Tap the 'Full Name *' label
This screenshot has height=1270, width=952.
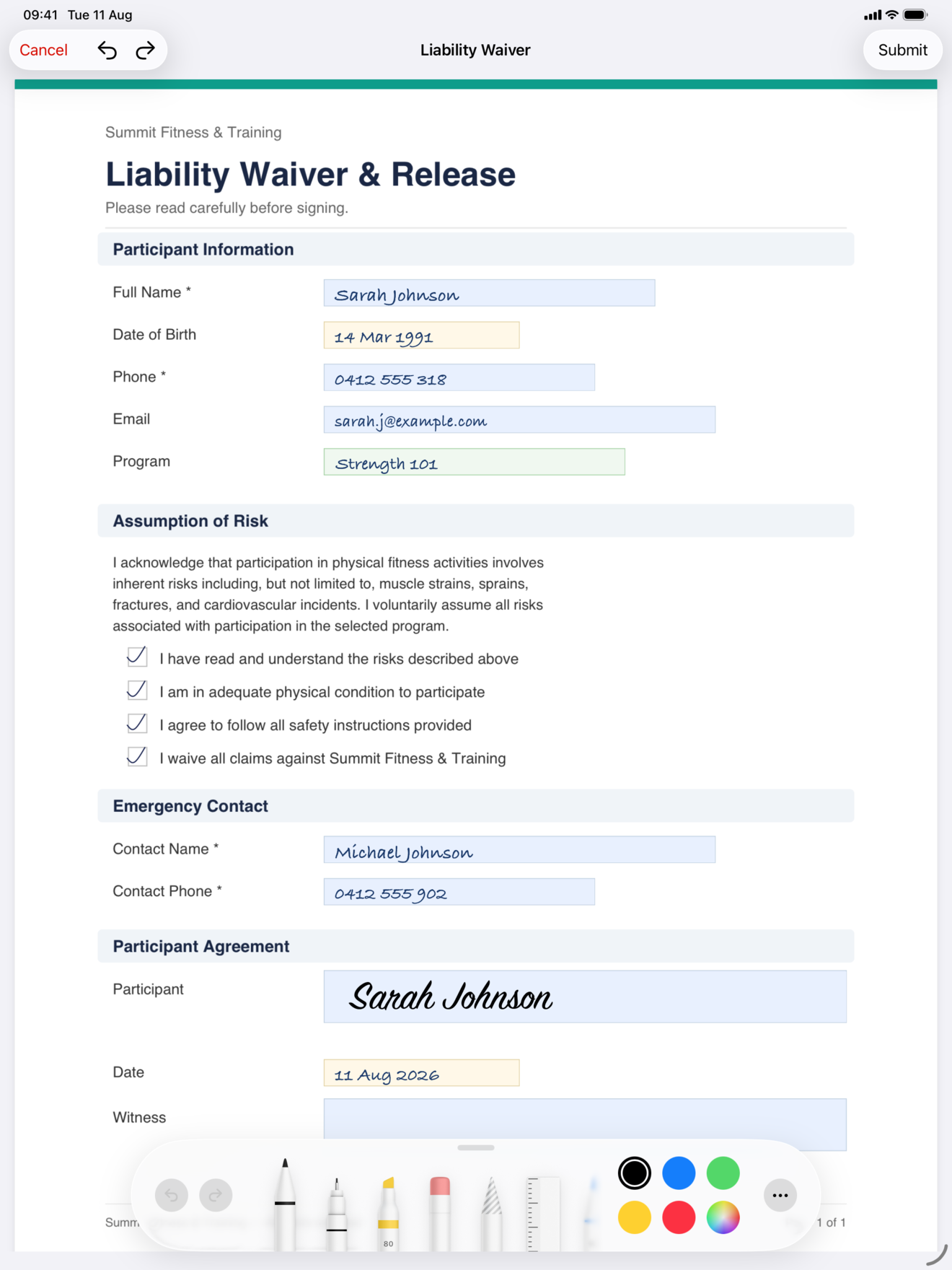(151, 292)
